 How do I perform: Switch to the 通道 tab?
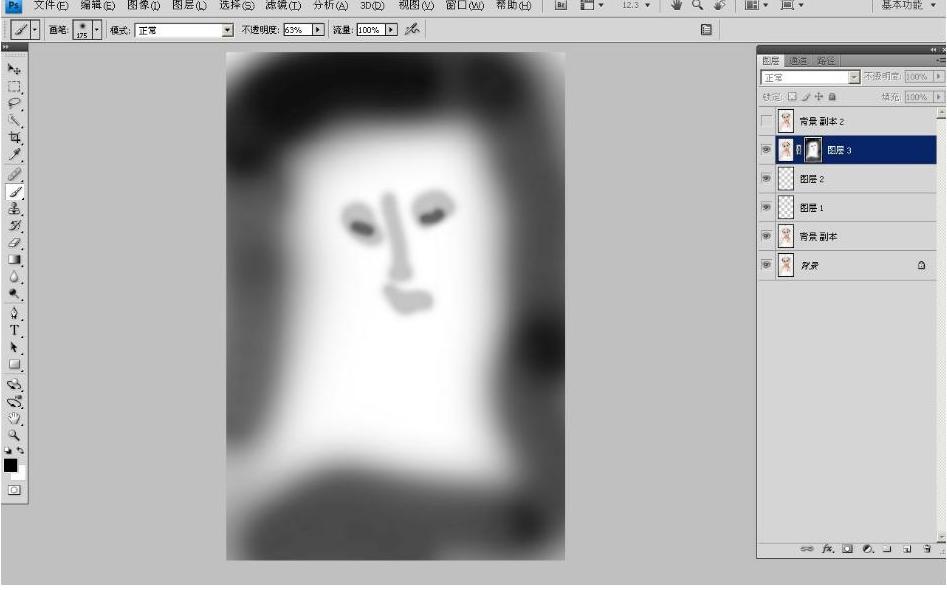tap(798, 61)
